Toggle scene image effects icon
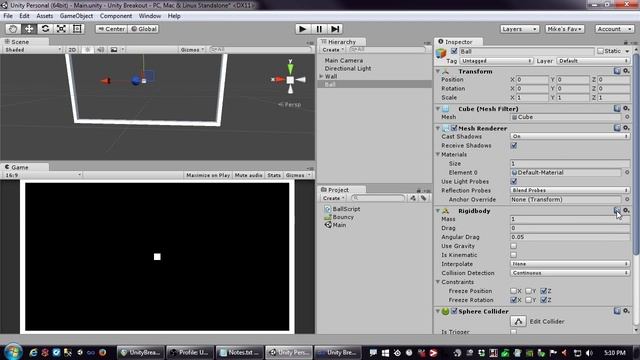Image resolution: width=640 pixels, height=360 pixels. 114,50
